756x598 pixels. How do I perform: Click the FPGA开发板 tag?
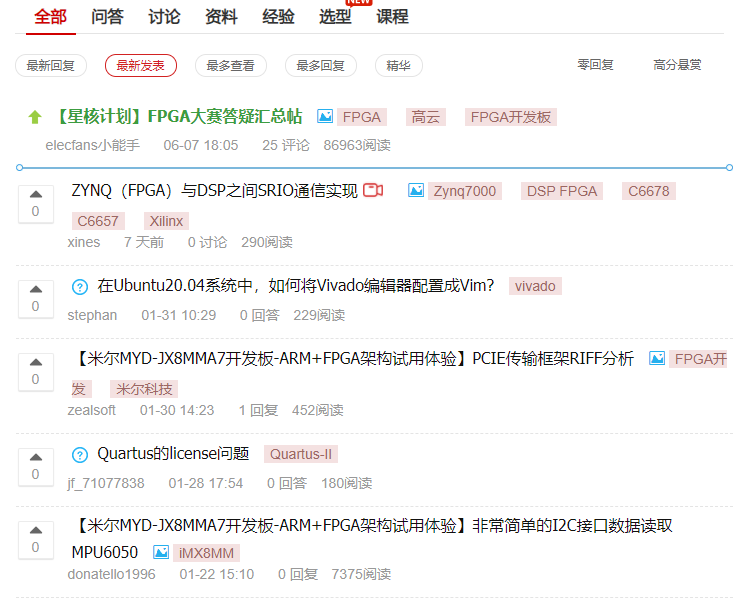(x=511, y=117)
